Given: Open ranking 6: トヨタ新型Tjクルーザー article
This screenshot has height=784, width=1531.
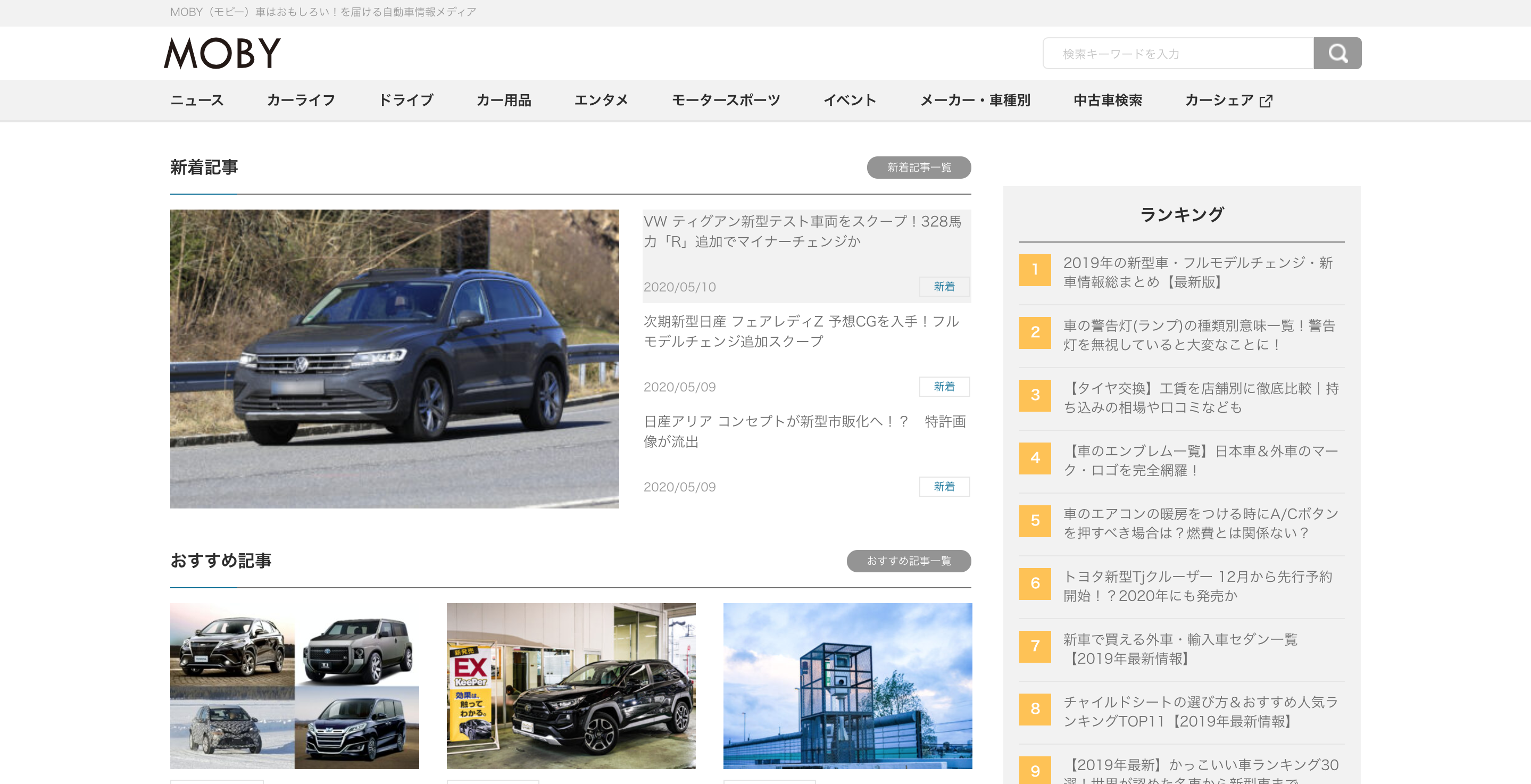Looking at the screenshot, I should 1197,586.
